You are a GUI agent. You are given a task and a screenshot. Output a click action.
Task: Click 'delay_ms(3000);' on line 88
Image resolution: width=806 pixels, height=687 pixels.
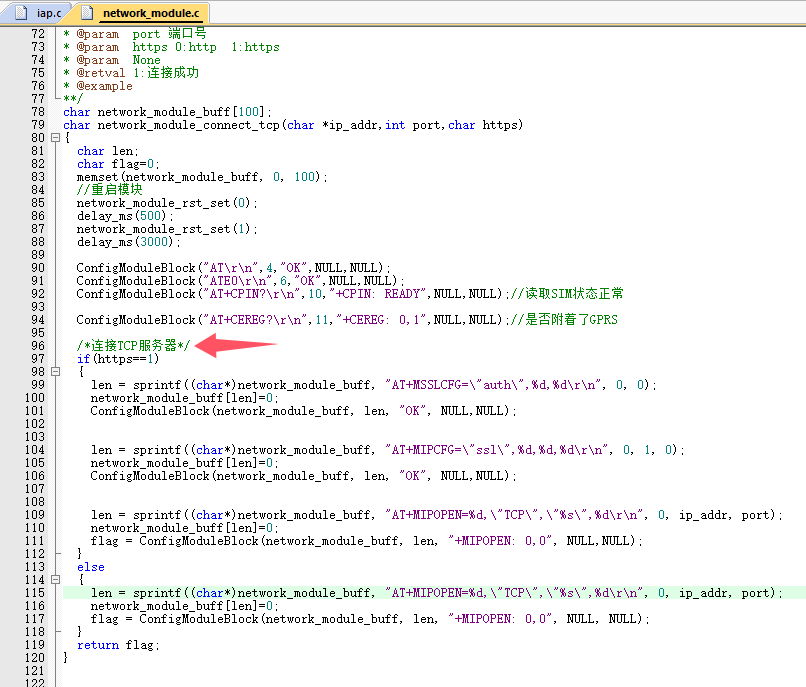[129, 242]
